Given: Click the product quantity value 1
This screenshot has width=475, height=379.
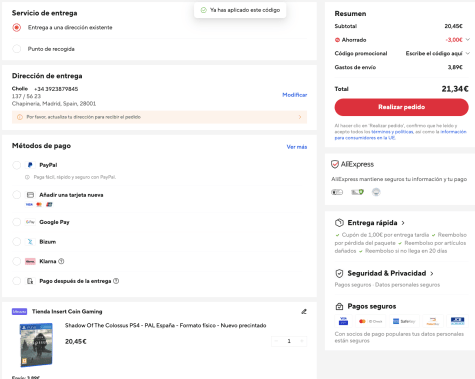Looking at the screenshot, I should click(x=289, y=341).
